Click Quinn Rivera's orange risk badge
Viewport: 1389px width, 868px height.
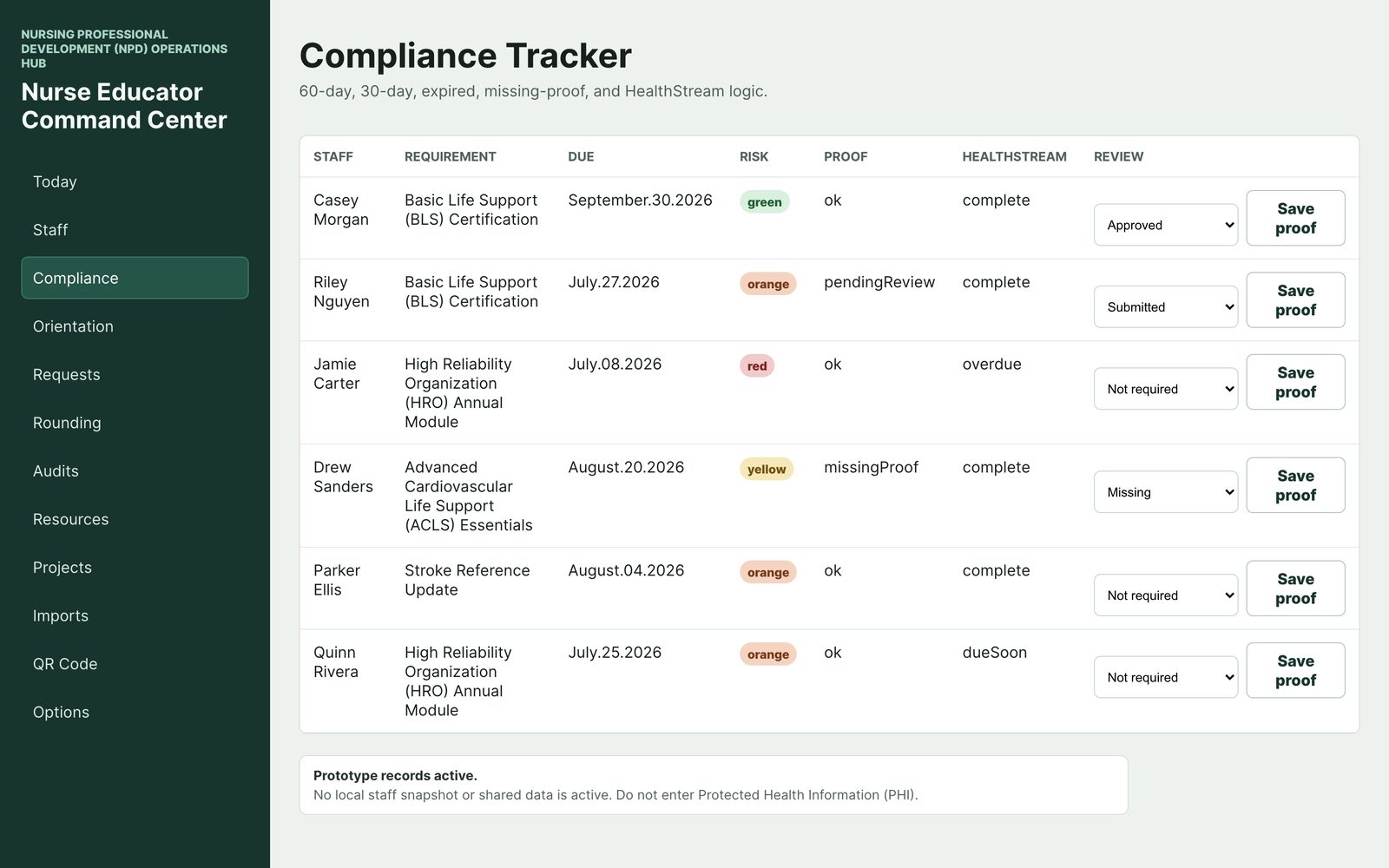pos(767,654)
